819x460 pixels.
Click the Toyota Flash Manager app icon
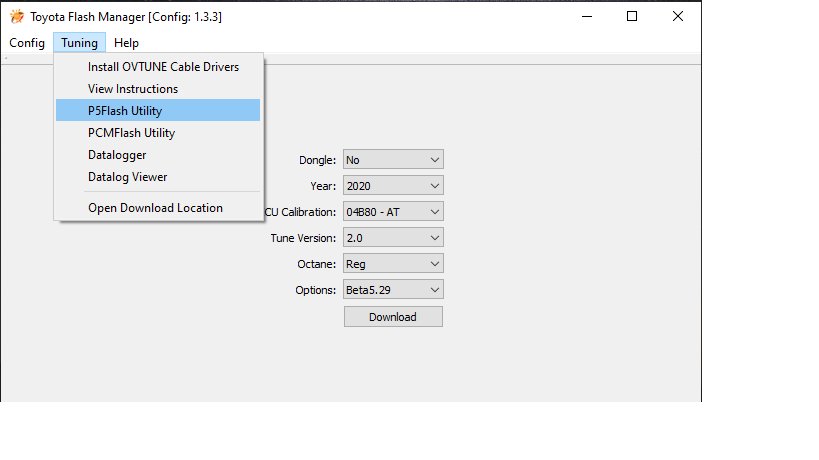[17, 17]
